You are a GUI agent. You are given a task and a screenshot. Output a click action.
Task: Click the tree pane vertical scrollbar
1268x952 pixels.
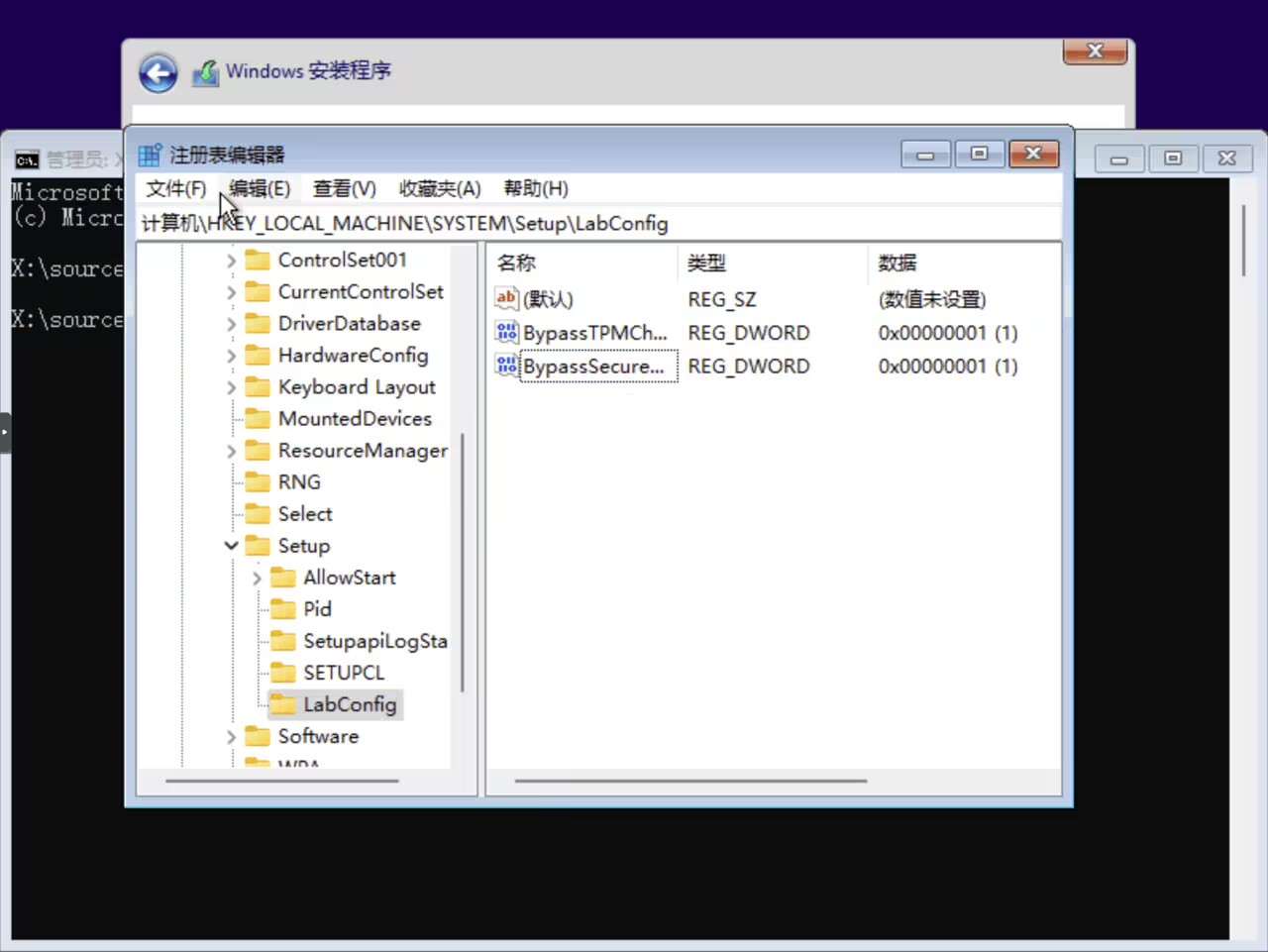(x=463, y=563)
